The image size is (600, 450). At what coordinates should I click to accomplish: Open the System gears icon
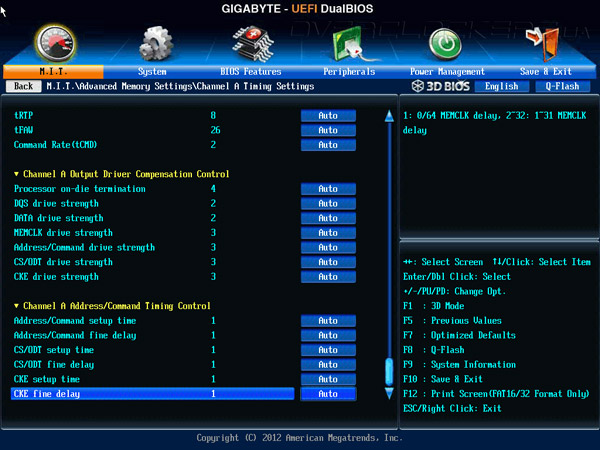click(x=156, y=44)
